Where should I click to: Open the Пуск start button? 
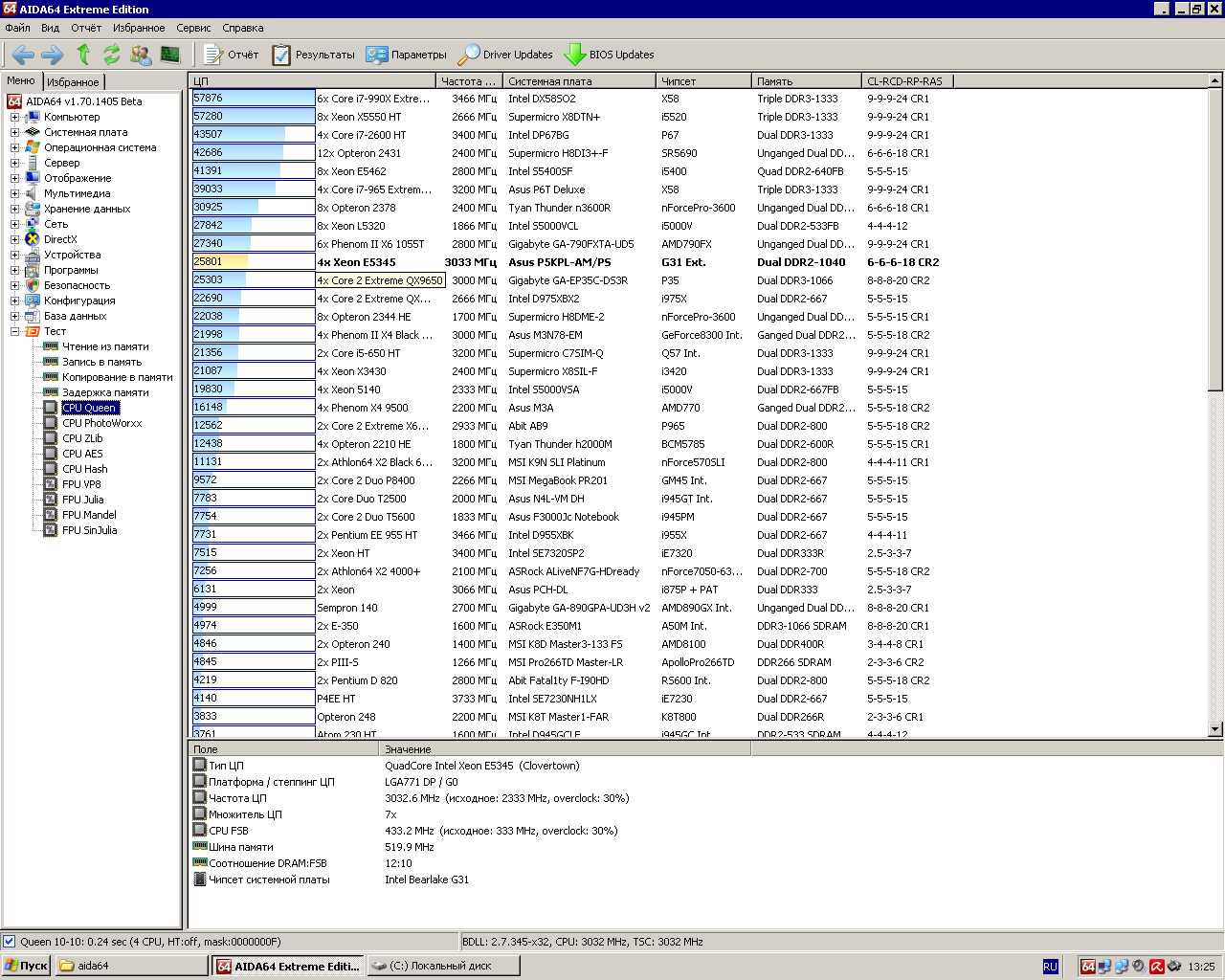(26, 966)
